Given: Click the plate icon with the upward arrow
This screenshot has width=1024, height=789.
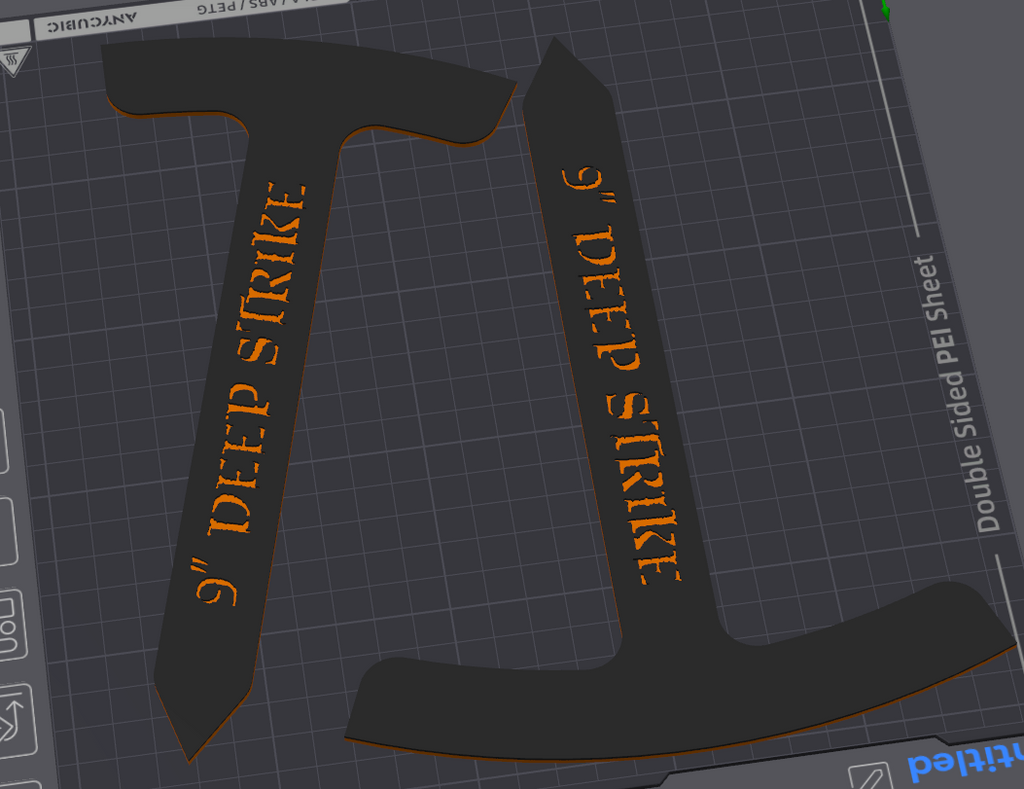Looking at the screenshot, I should point(16,720).
